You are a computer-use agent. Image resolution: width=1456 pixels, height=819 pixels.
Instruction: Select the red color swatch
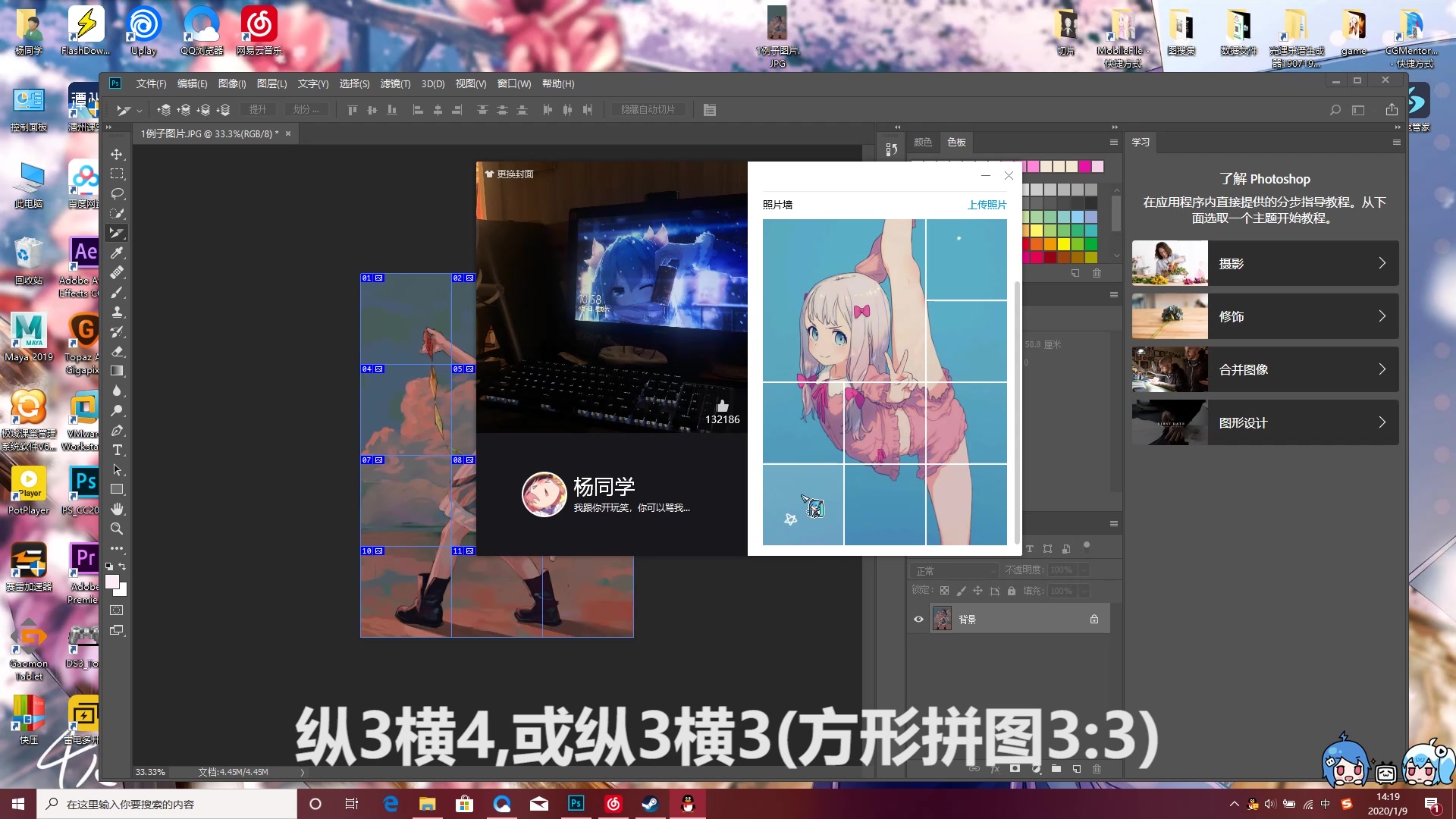1027,245
